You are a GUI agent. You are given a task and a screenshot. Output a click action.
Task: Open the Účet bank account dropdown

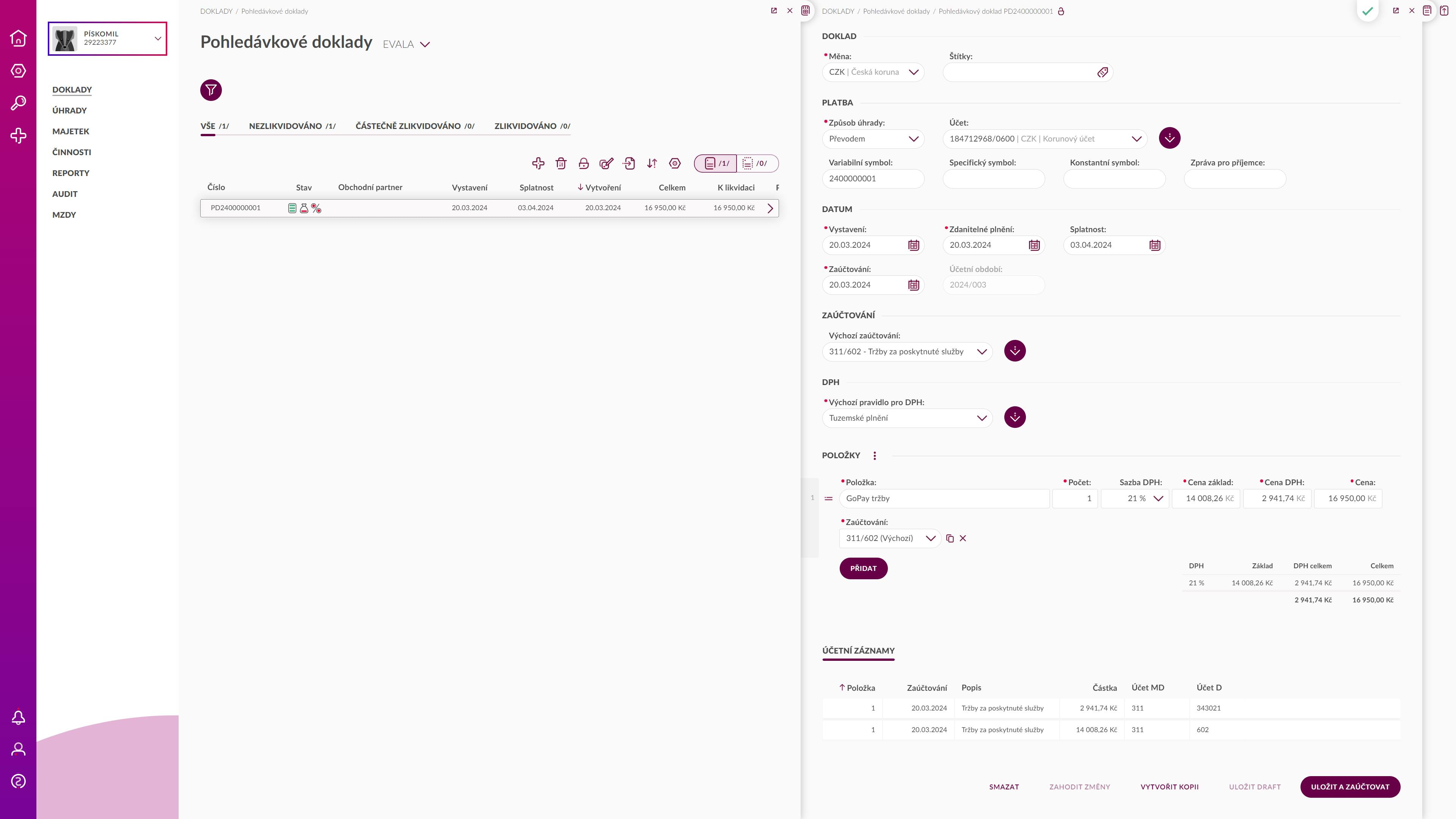pos(1044,139)
